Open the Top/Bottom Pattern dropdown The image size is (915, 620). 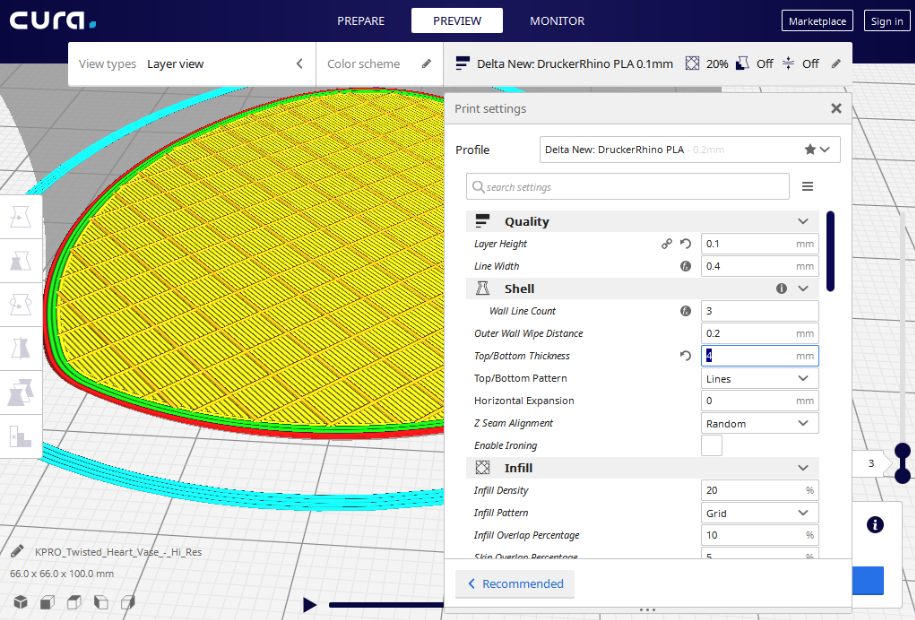pos(759,378)
